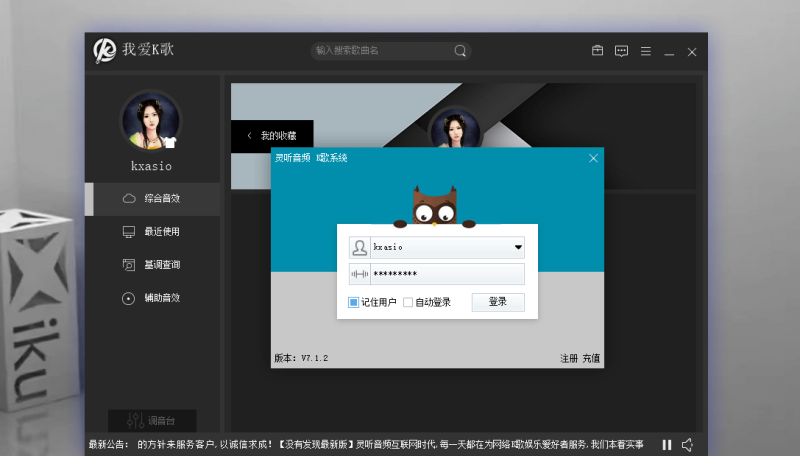This screenshot has width=800, height=456.
Task: Click the 最新公告 announcement label
Action: pyautogui.click(x=108, y=445)
